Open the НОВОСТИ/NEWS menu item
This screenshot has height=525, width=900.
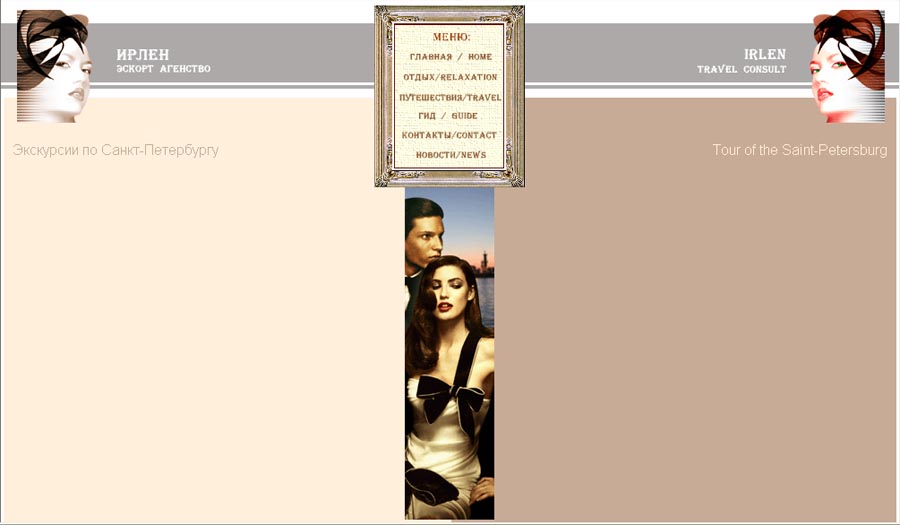[x=451, y=155]
